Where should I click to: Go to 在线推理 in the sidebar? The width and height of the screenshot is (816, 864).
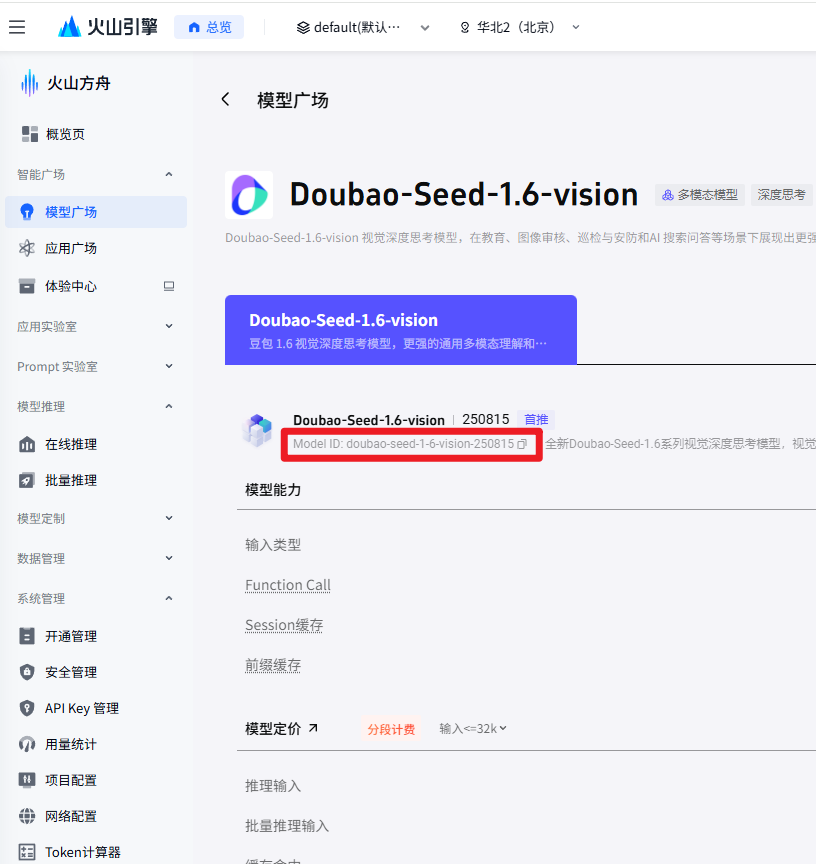(70, 444)
